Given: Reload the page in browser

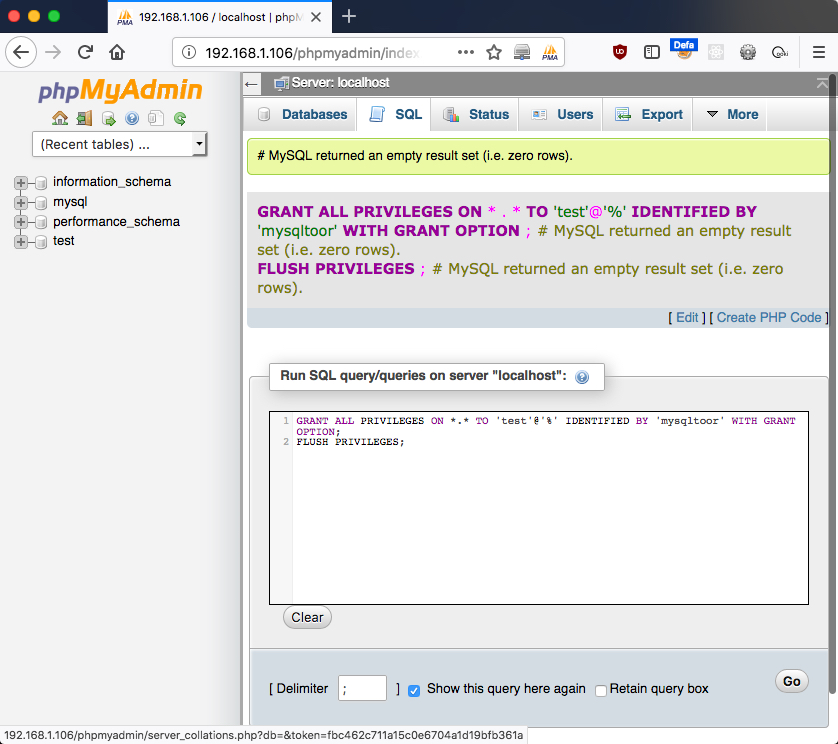Looking at the screenshot, I should point(86,52).
